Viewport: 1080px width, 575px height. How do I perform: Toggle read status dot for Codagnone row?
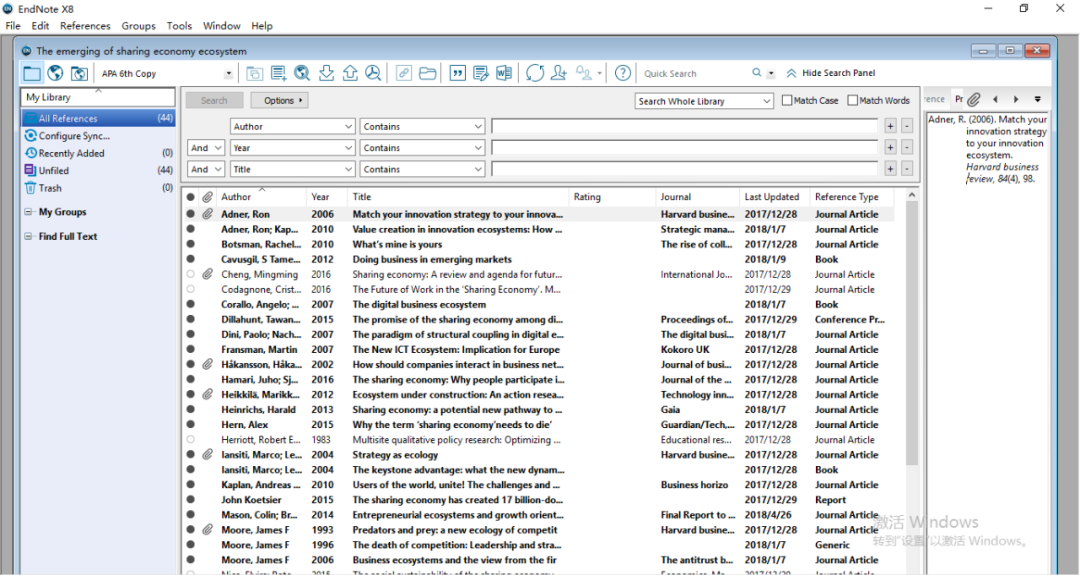click(191, 289)
